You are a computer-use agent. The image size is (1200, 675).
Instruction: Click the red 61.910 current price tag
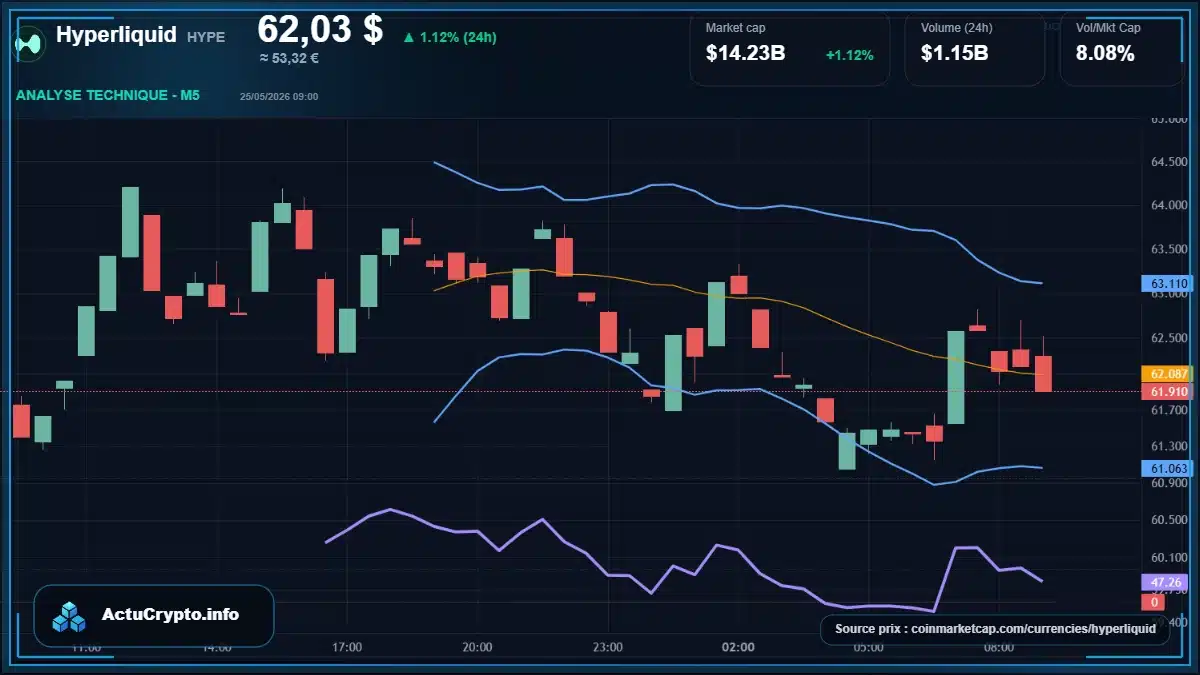point(1169,391)
